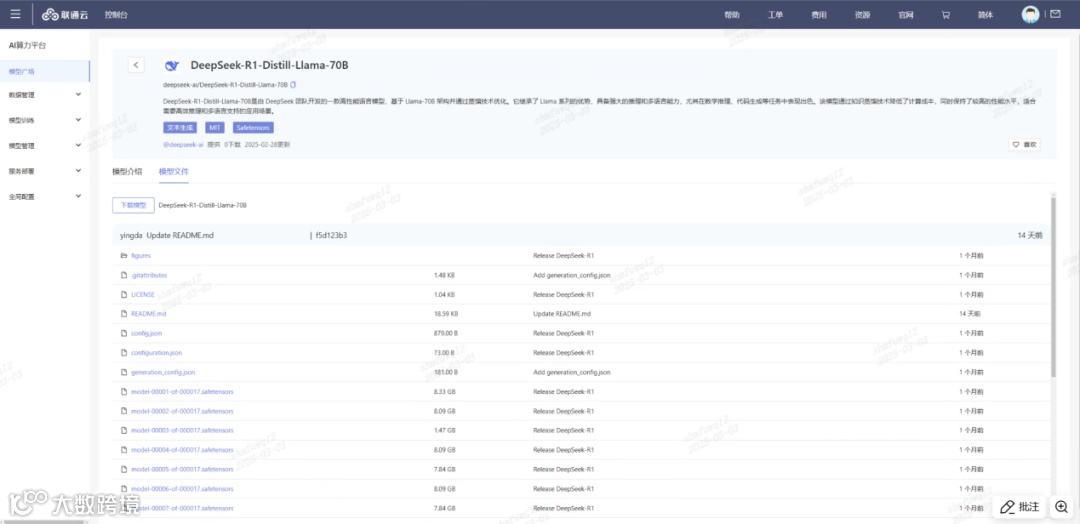Open 资源 in the top bar
The width and height of the screenshot is (1080, 524).
862,14
